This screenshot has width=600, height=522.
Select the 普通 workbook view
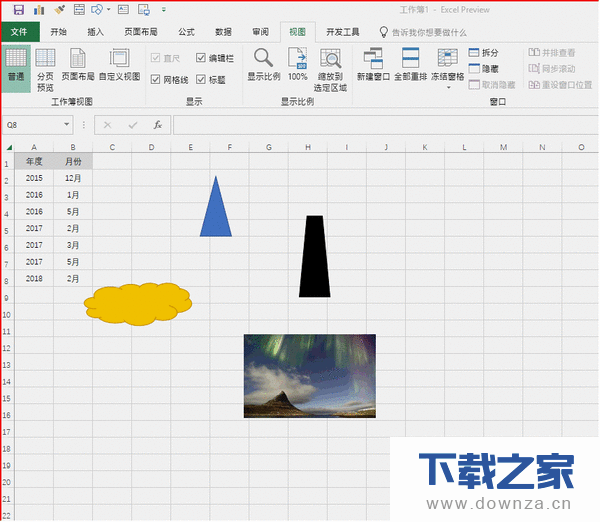tap(16, 69)
